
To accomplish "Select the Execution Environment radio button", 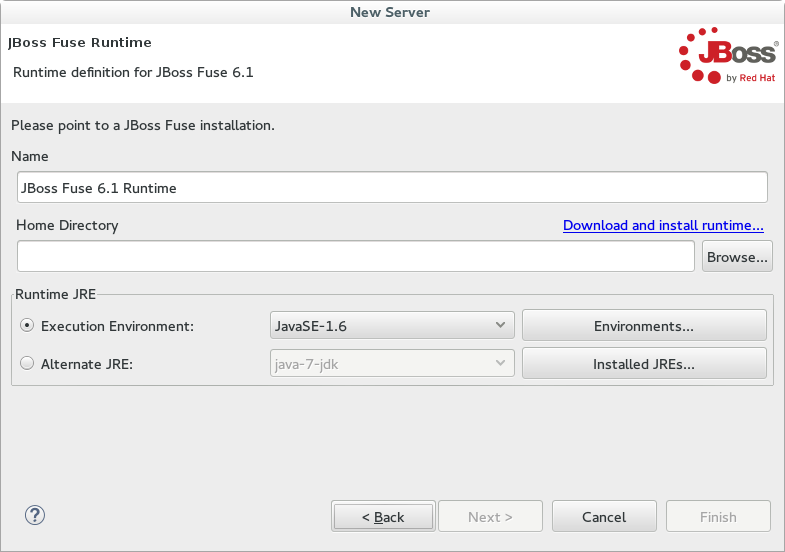I will pyautogui.click(x=27, y=326).
